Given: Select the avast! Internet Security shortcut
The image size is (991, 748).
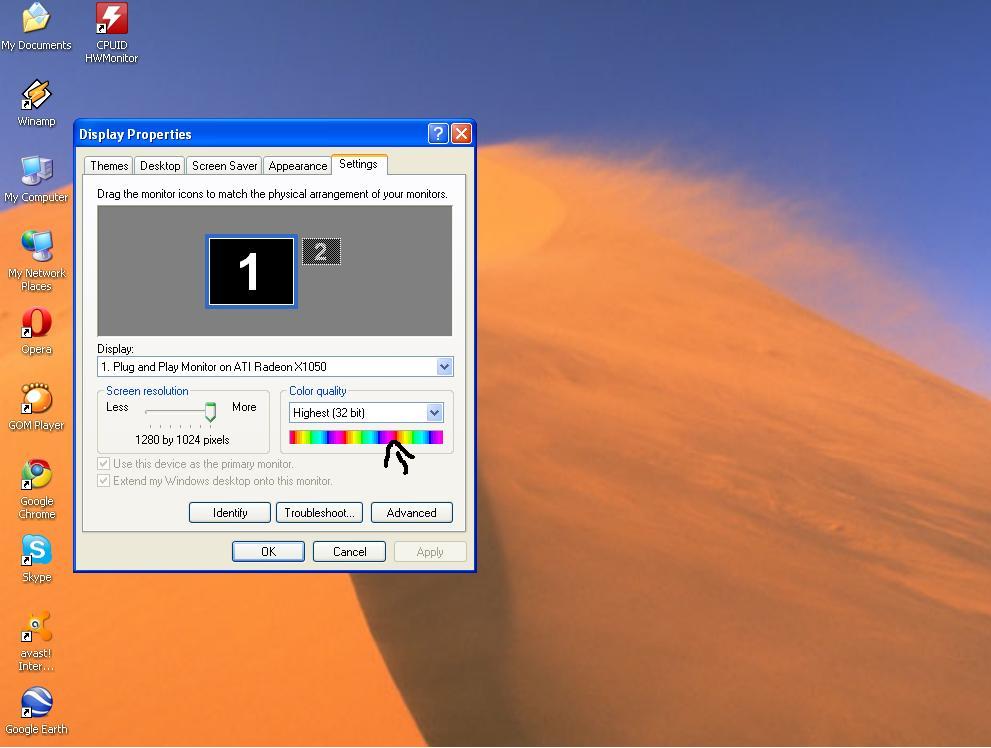Looking at the screenshot, I should [36, 641].
